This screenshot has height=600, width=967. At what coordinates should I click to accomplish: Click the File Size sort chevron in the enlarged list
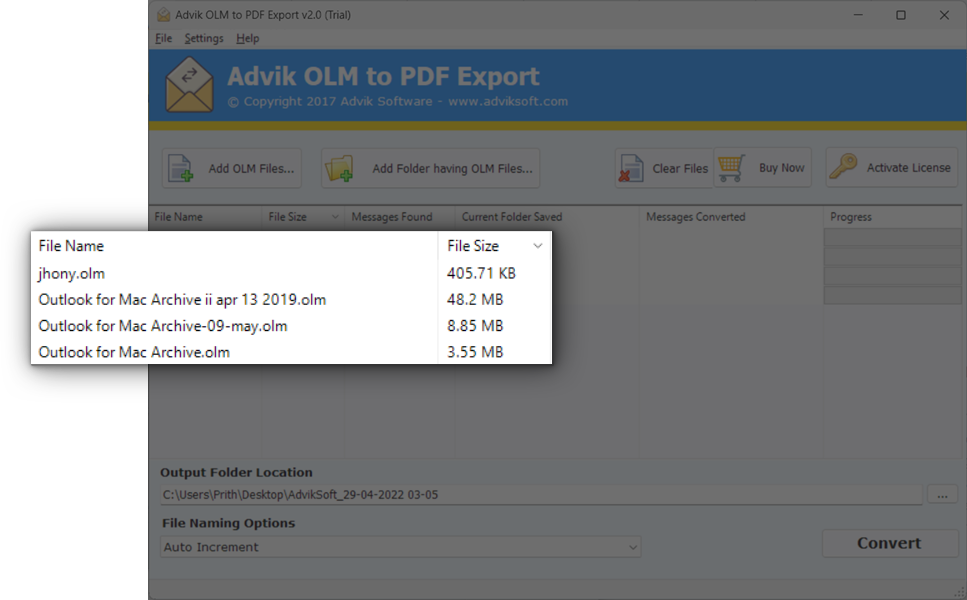[538, 246]
